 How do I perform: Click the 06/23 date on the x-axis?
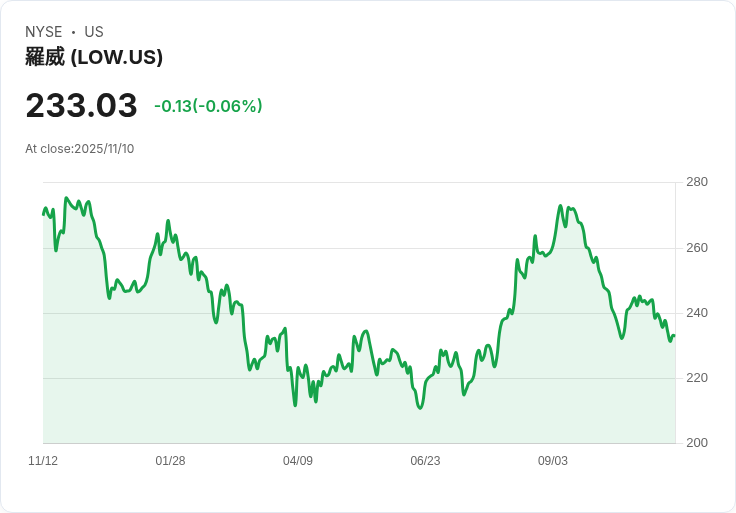[x=425, y=461]
